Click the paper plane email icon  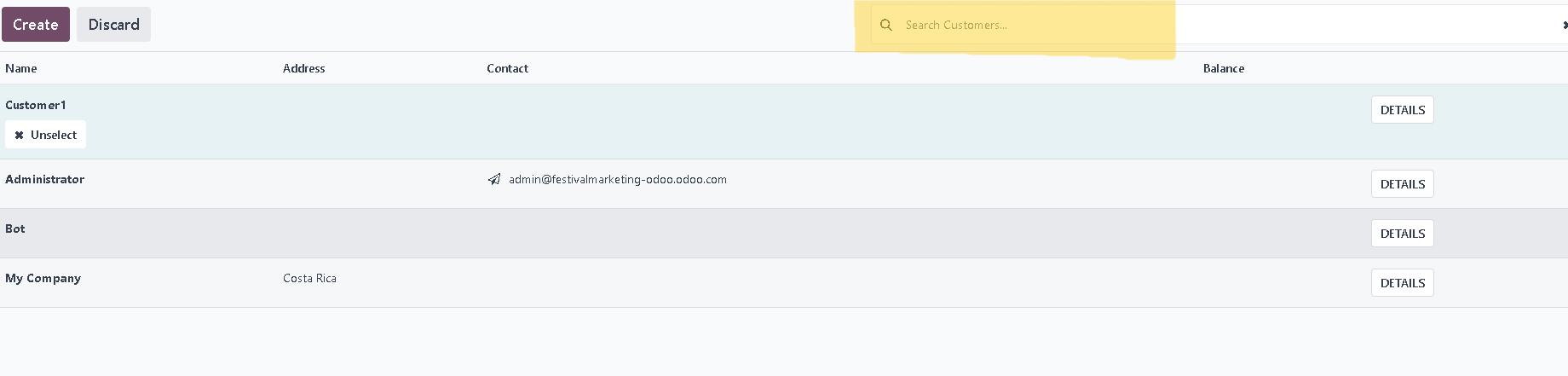pos(494,179)
